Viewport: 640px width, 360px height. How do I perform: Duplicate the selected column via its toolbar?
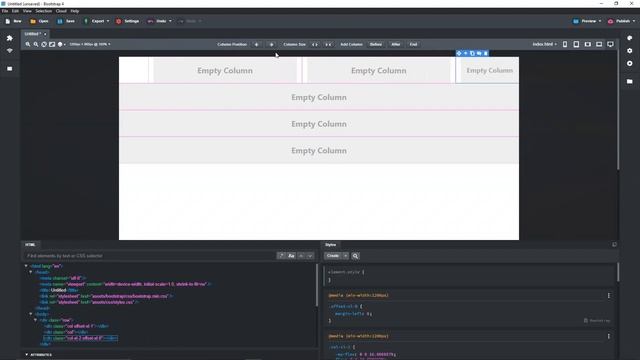(x=472, y=53)
